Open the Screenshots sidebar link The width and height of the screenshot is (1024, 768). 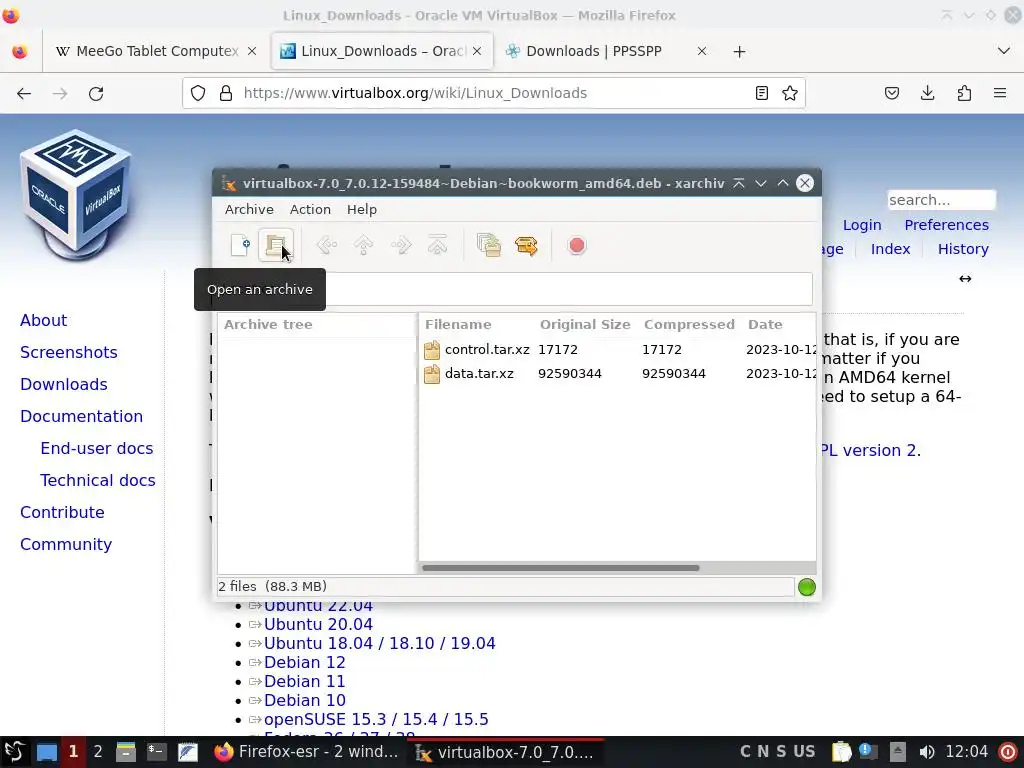click(69, 353)
